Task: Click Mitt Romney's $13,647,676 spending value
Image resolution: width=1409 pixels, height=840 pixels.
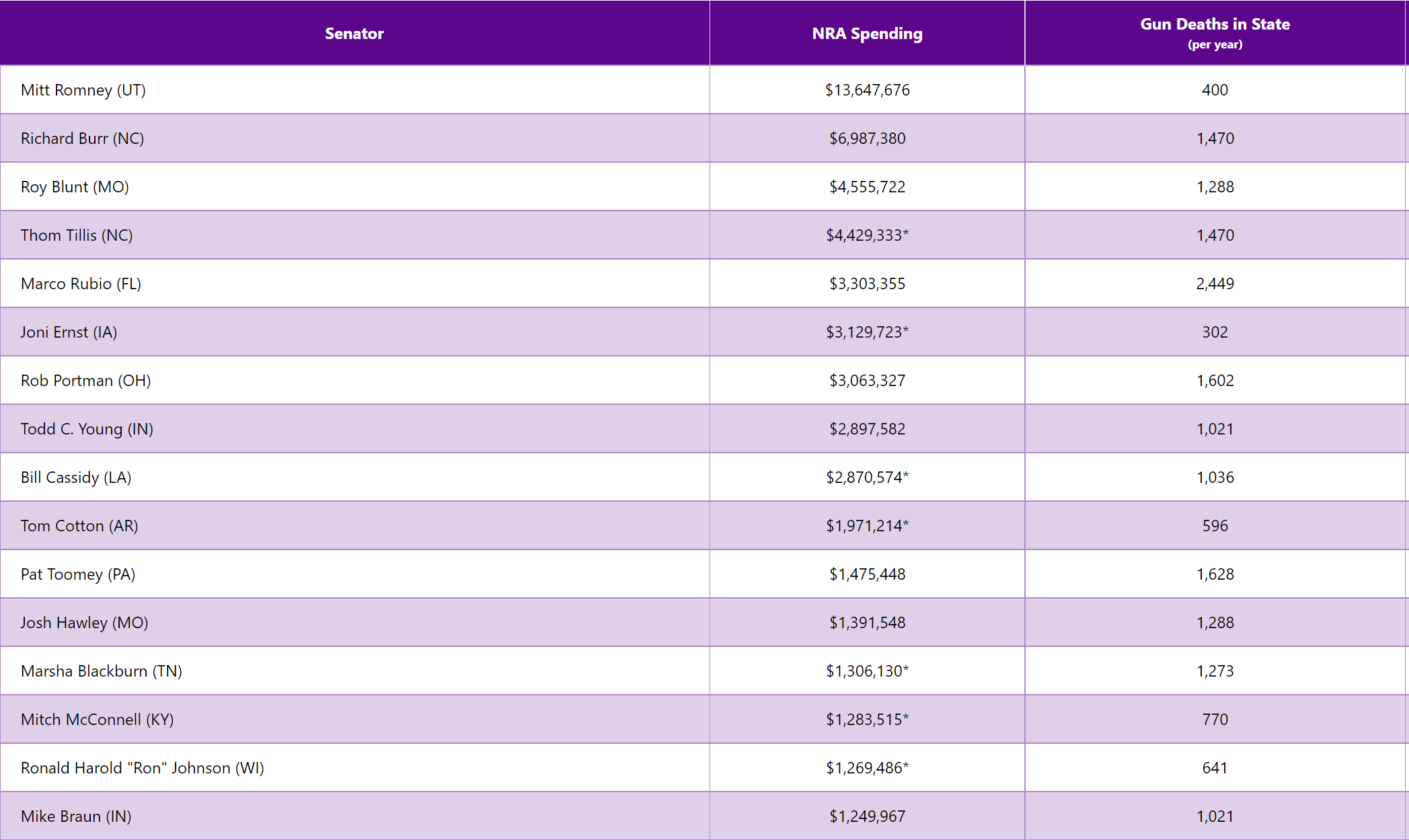Action: [x=867, y=90]
